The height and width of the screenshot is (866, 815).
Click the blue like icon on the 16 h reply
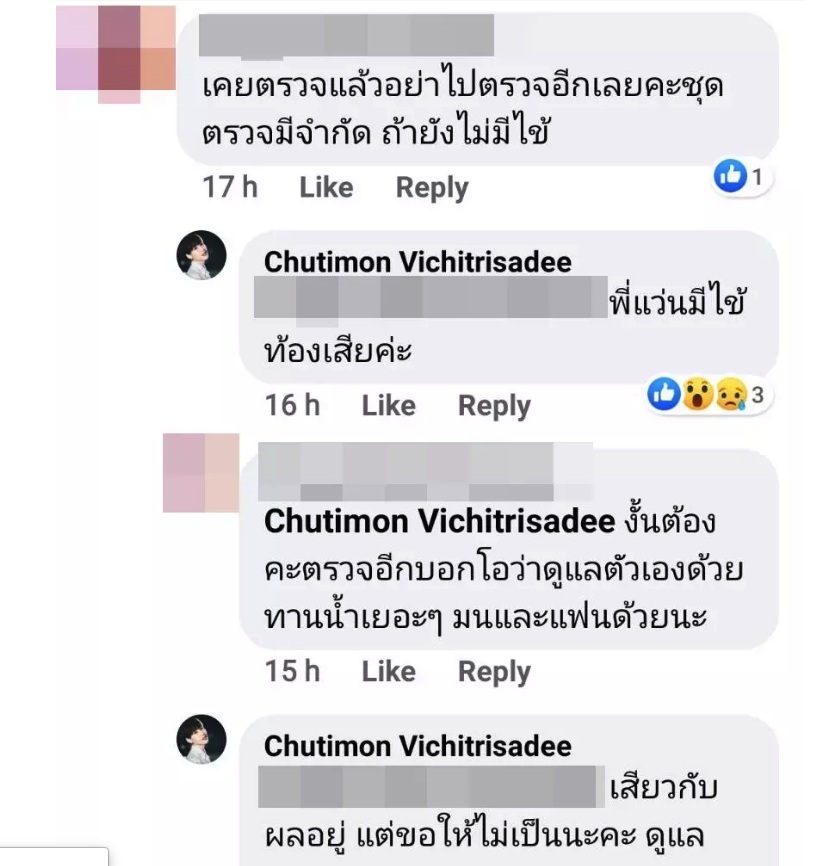click(664, 394)
